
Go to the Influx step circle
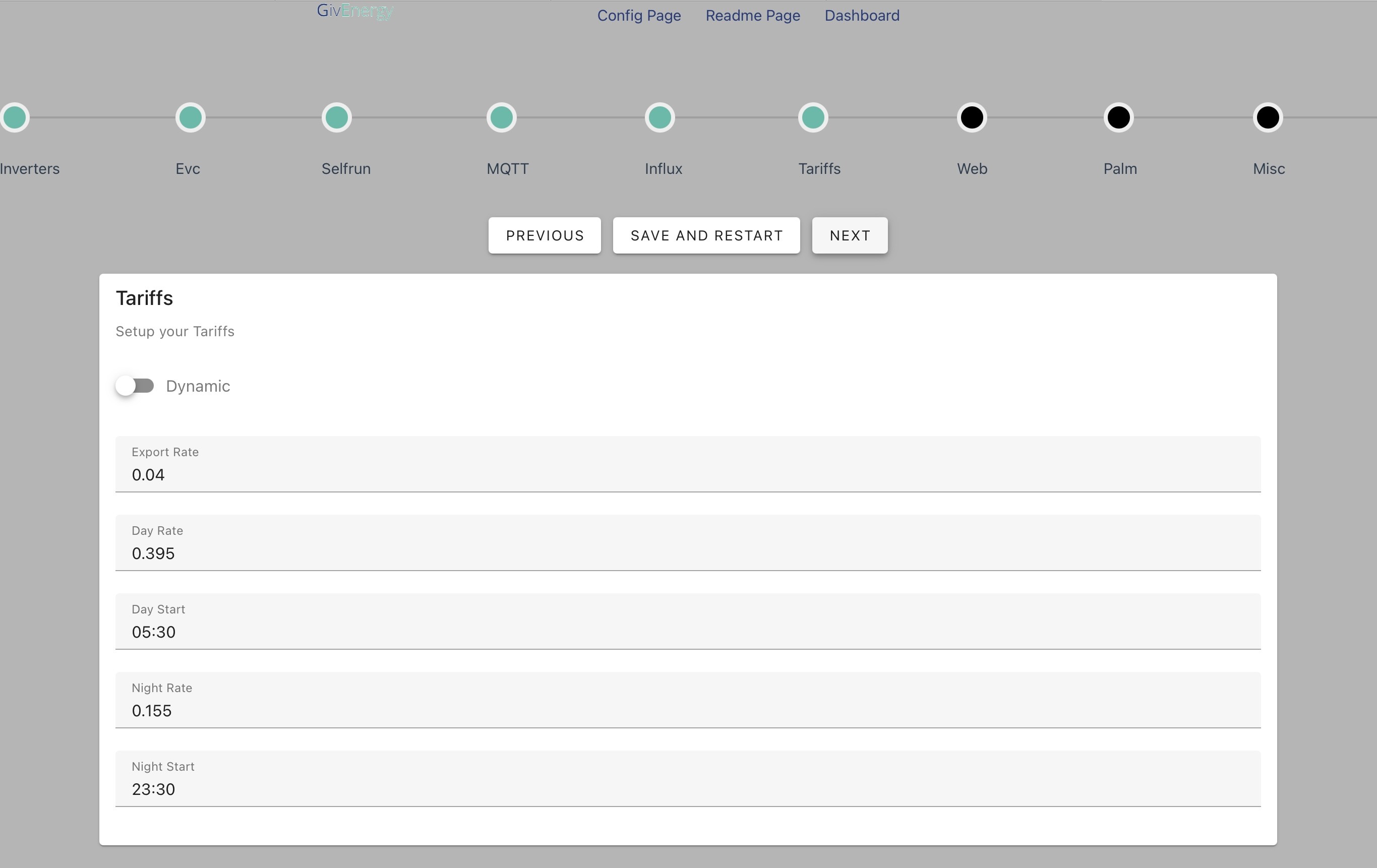click(660, 118)
